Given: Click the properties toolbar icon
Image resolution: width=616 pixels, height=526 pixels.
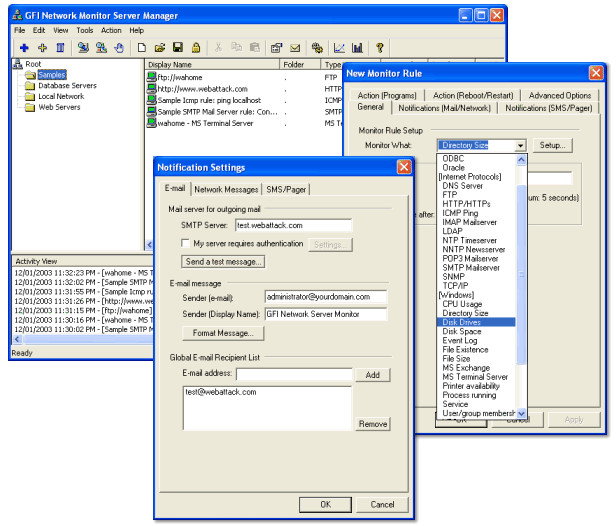Looking at the screenshot, I should click(277, 48).
